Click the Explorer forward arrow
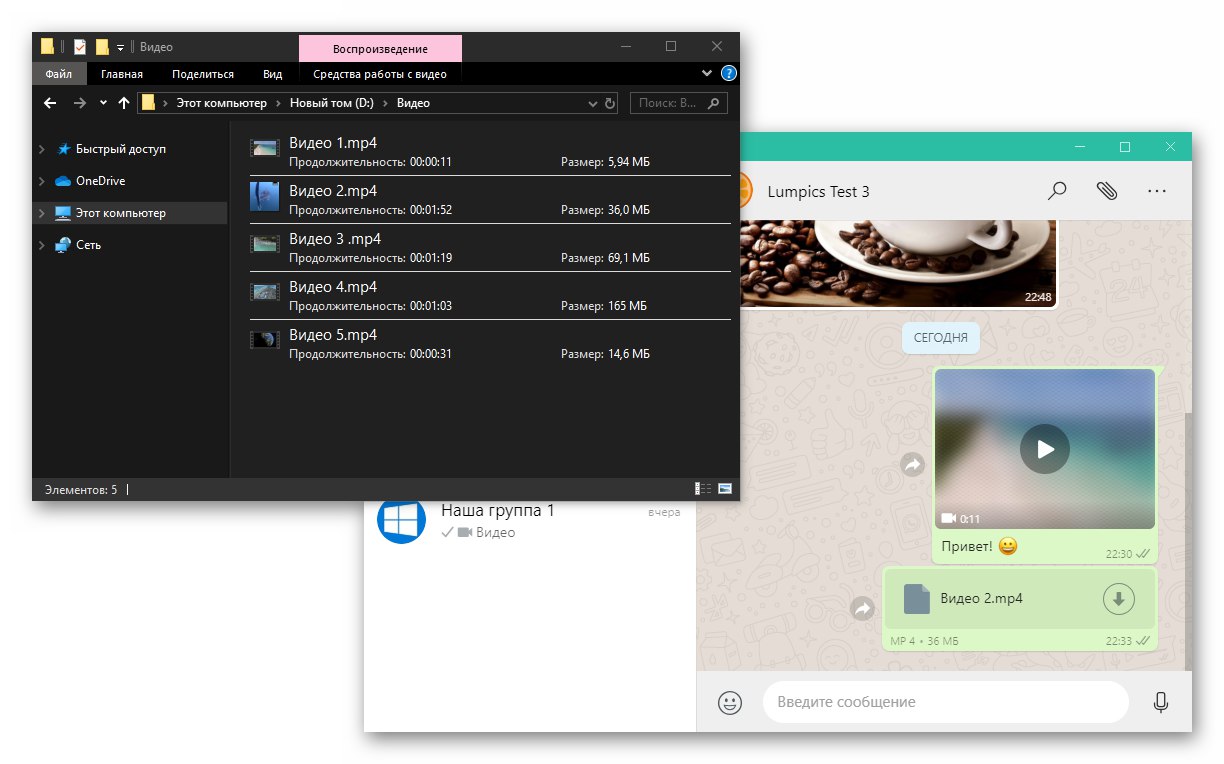 (81, 102)
